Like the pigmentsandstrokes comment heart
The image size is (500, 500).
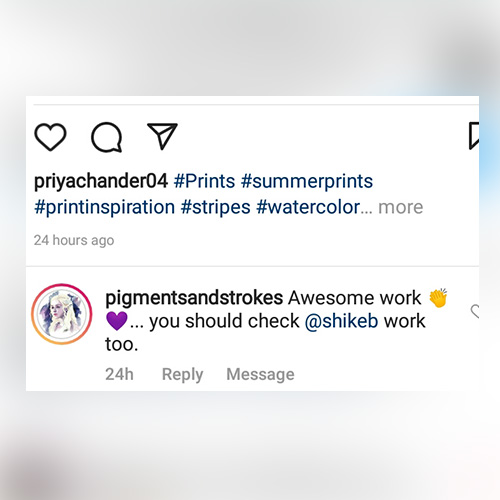point(475,311)
